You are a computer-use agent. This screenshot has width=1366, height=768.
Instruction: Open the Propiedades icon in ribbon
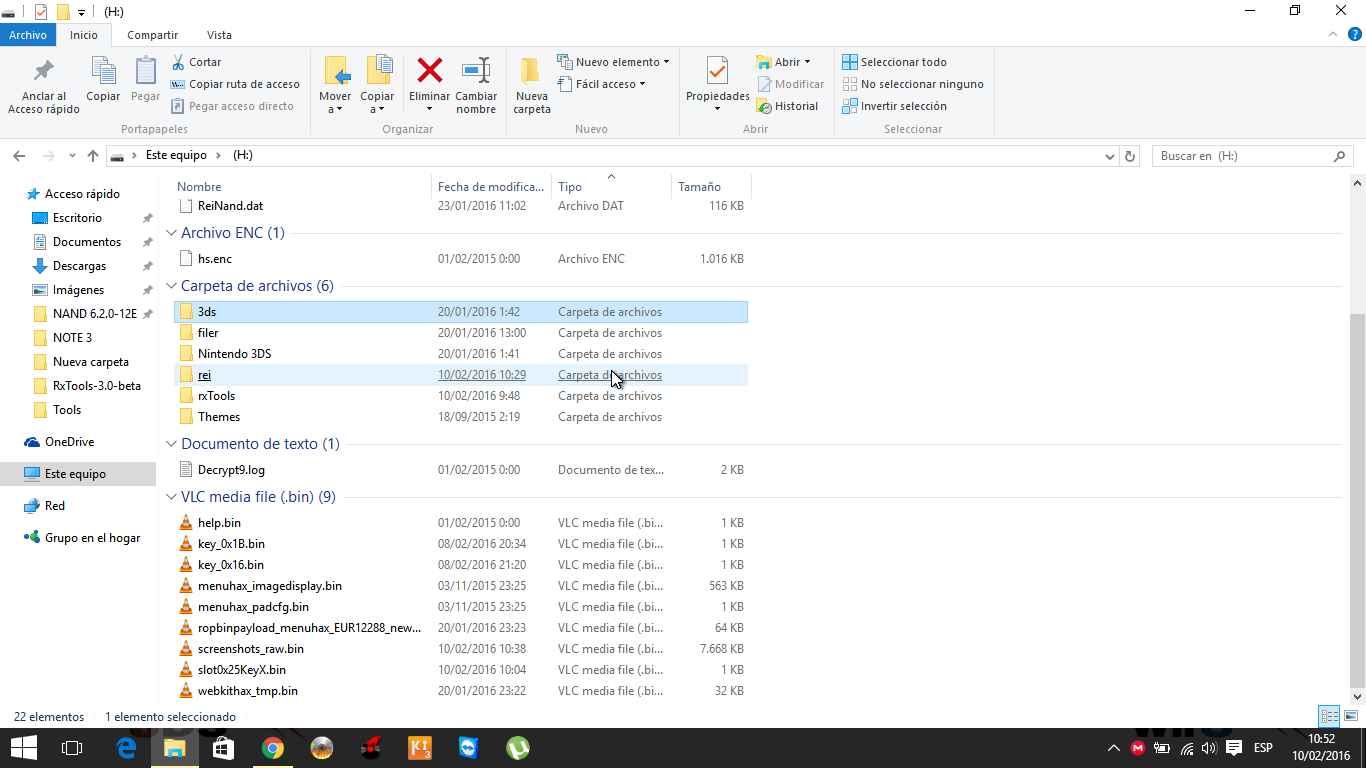717,72
